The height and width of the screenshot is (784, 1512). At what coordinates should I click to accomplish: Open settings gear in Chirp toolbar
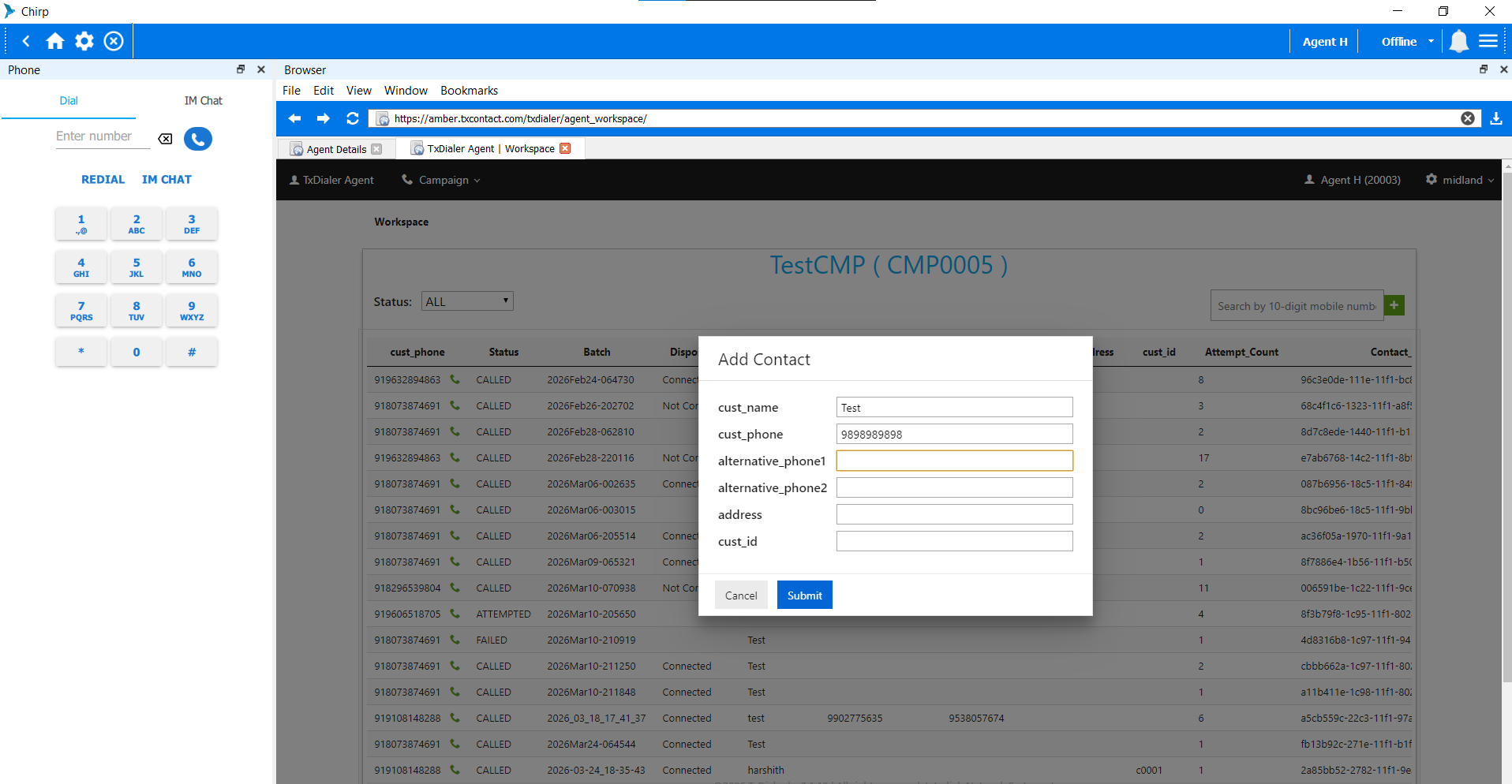pyautogui.click(x=84, y=41)
